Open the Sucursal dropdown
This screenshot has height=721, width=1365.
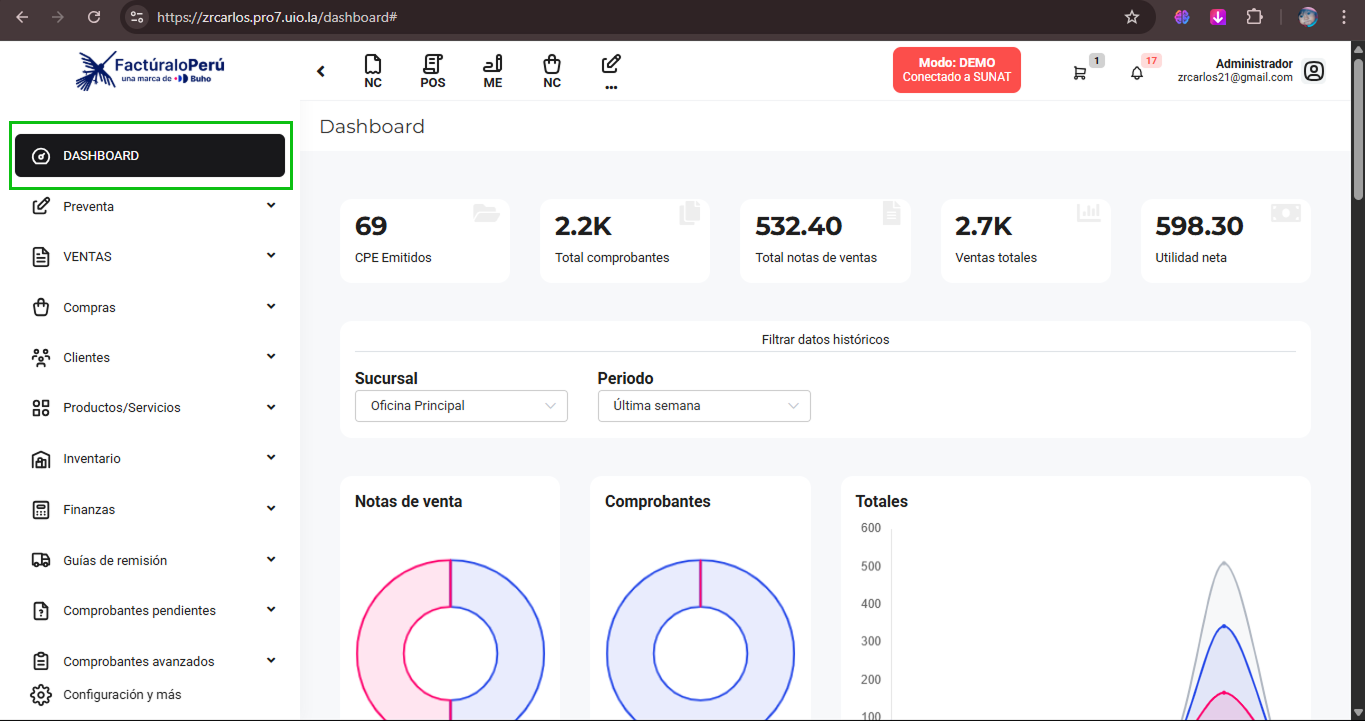pyautogui.click(x=461, y=406)
